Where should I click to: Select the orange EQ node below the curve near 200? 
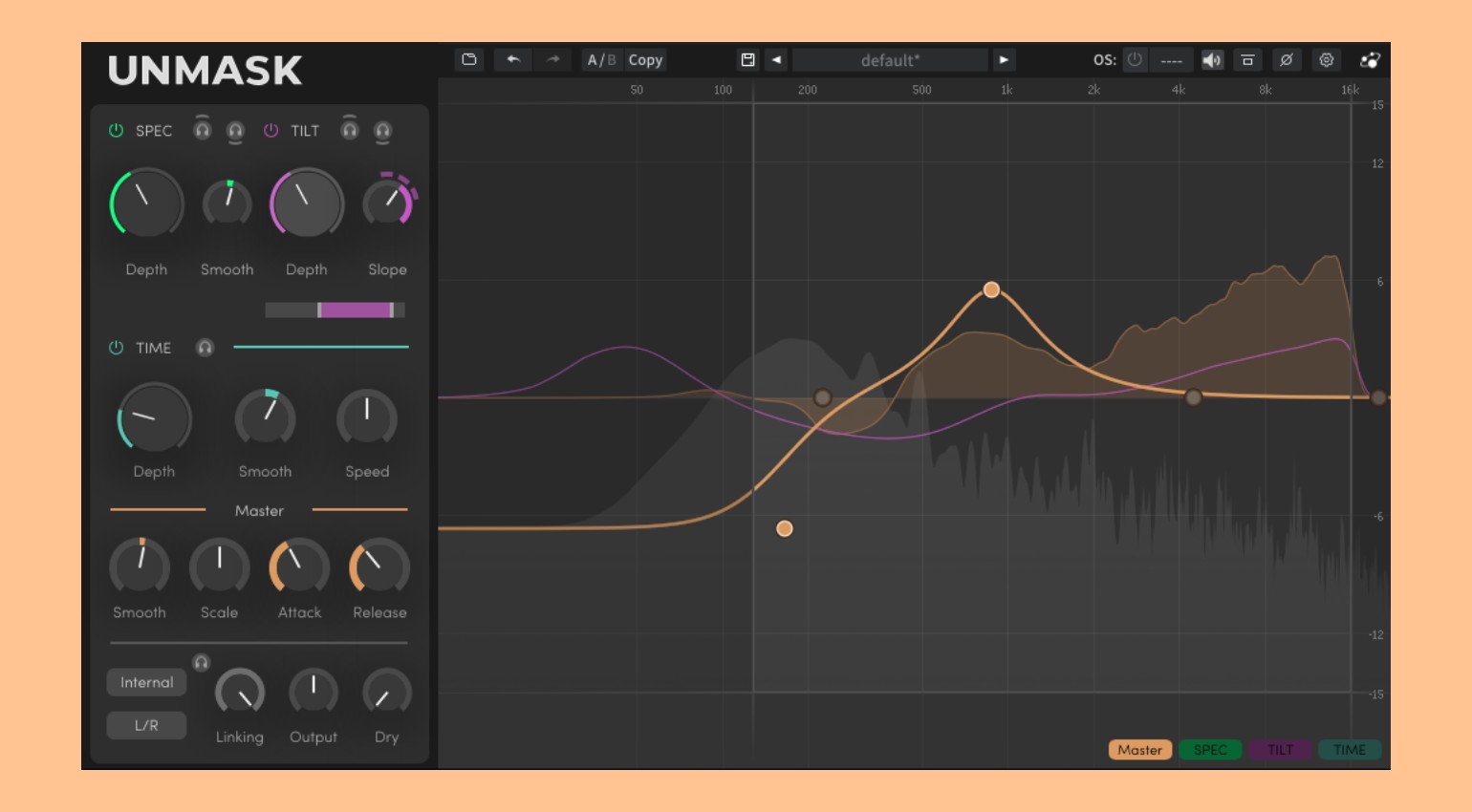pyautogui.click(x=785, y=528)
